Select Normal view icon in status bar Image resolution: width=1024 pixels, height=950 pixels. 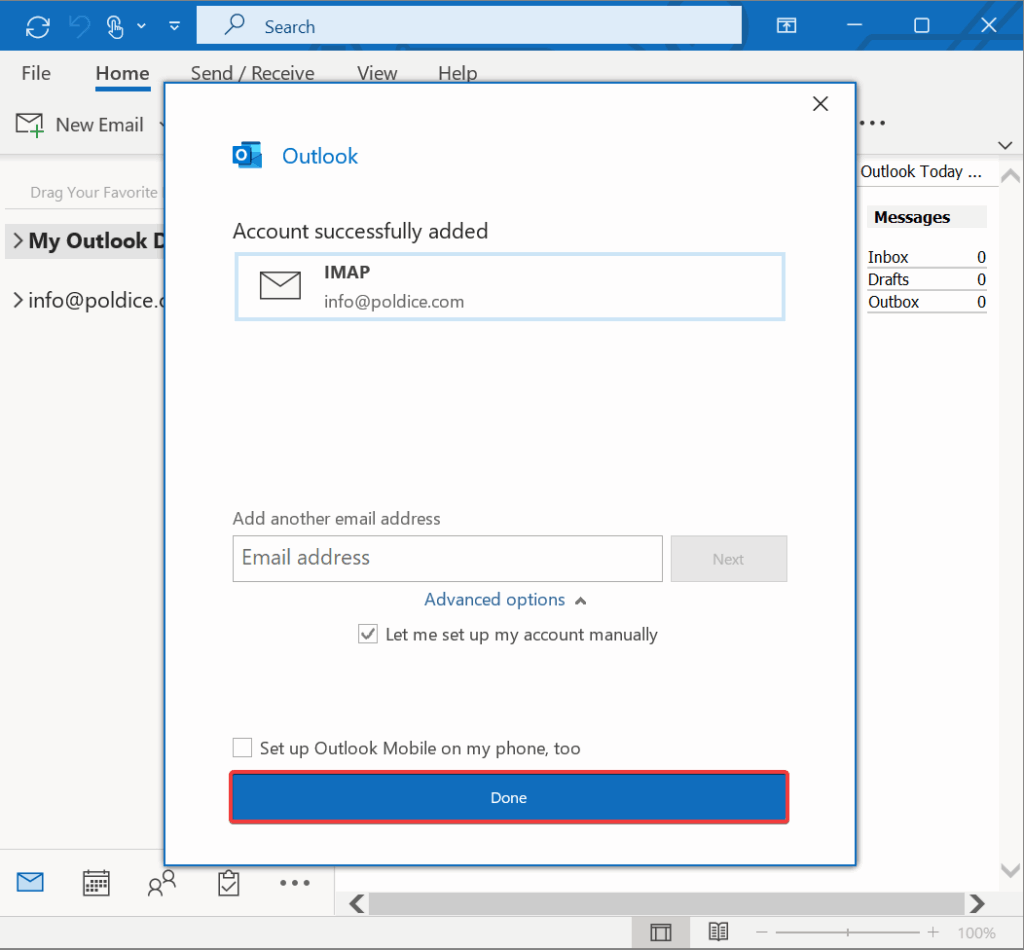pyautogui.click(x=660, y=932)
